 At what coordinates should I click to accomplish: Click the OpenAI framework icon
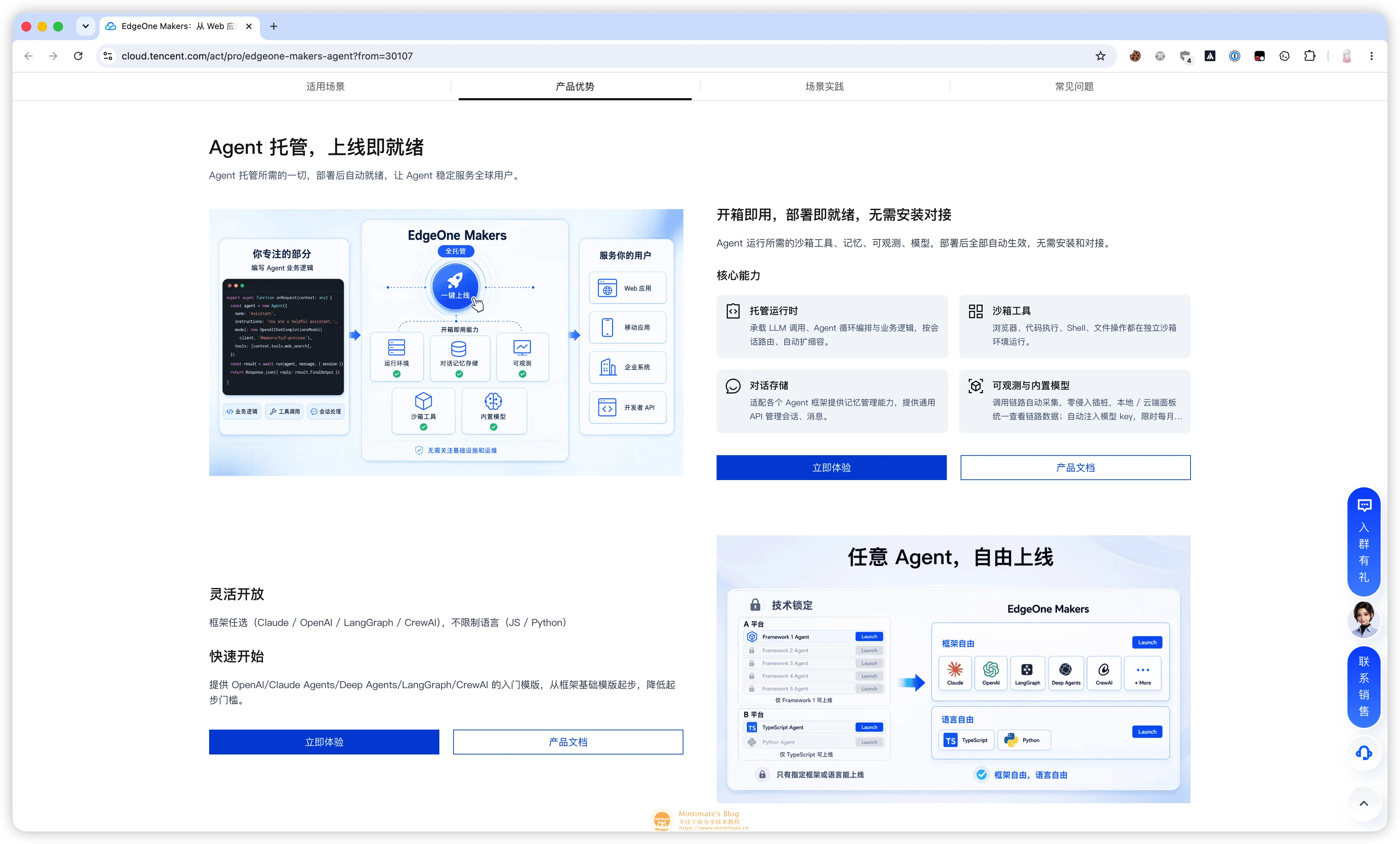coord(991,673)
